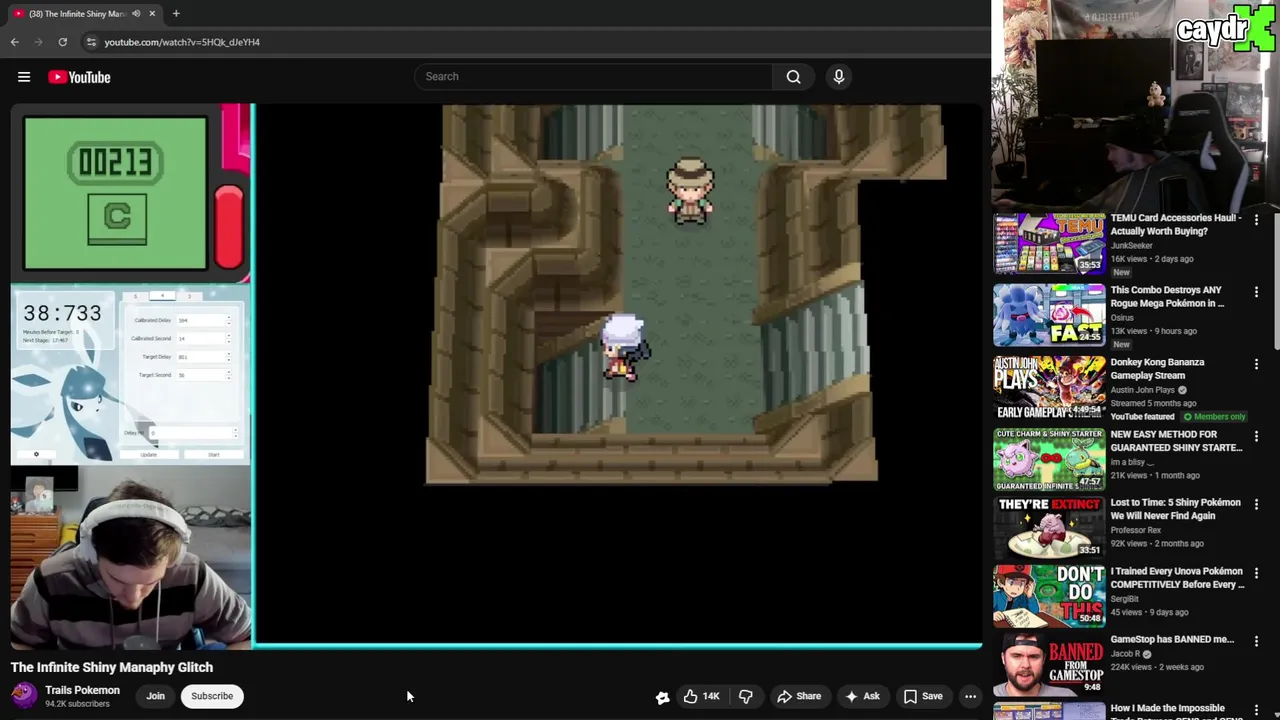Click the search magnifier button
This screenshot has height=720, width=1280.
pyautogui.click(x=793, y=77)
